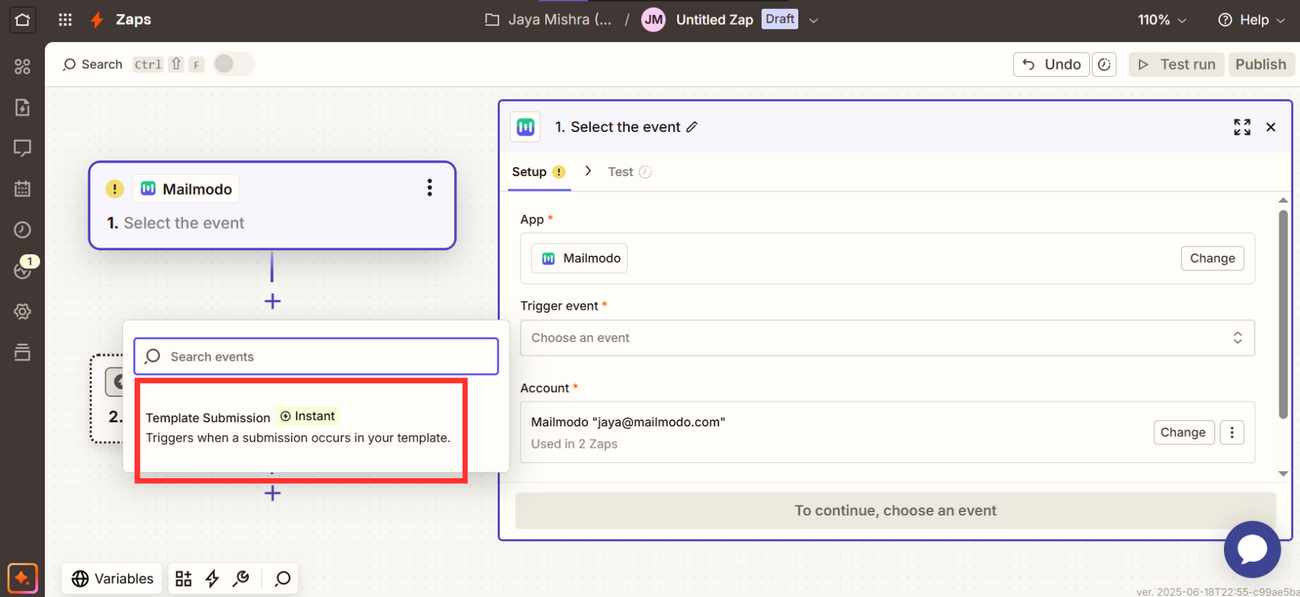Open the Mailmodo step three-dot menu
The image size is (1300, 597).
pyautogui.click(x=429, y=188)
